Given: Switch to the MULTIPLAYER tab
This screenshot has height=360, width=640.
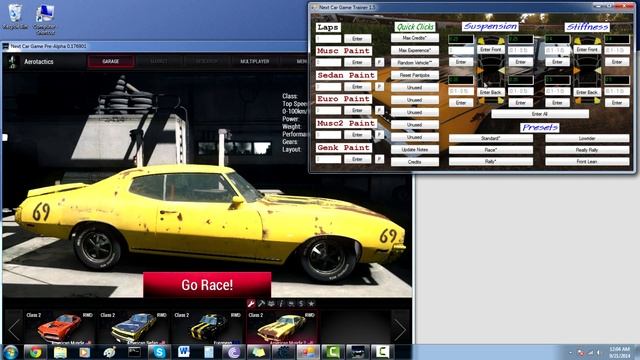Looking at the screenshot, I should tap(255, 61).
